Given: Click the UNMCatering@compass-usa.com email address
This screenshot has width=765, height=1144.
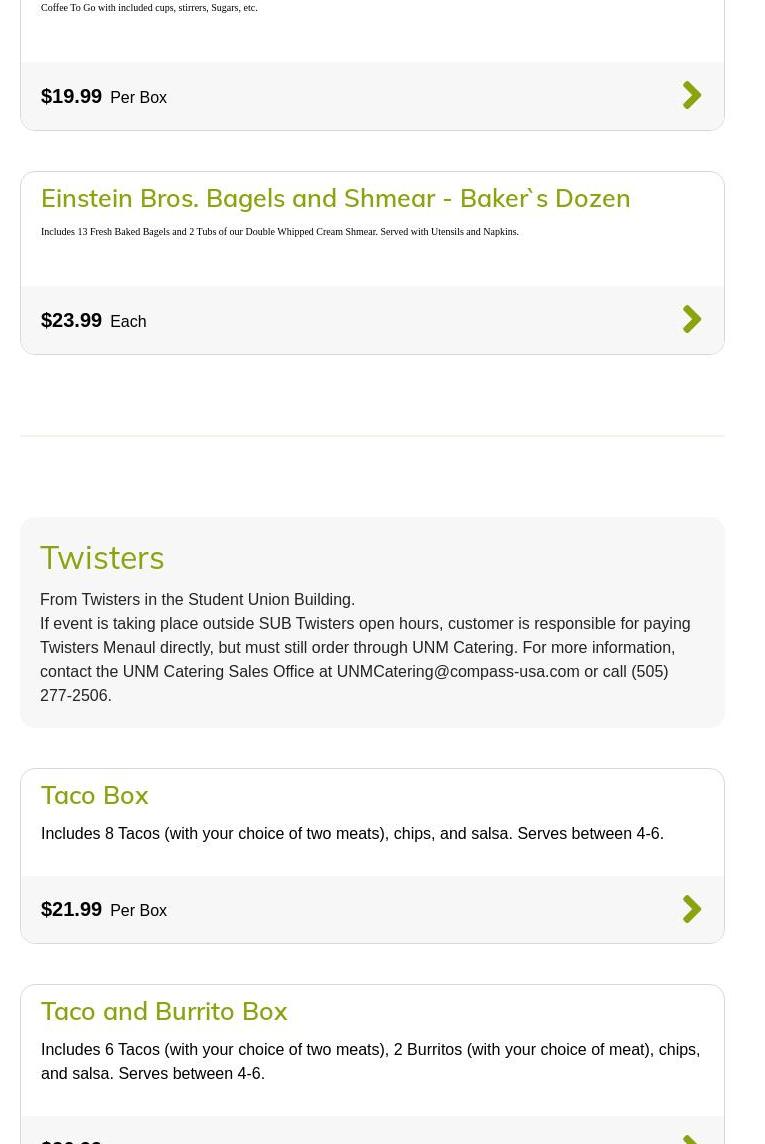Looking at the screenshot, I should [457, 672].
